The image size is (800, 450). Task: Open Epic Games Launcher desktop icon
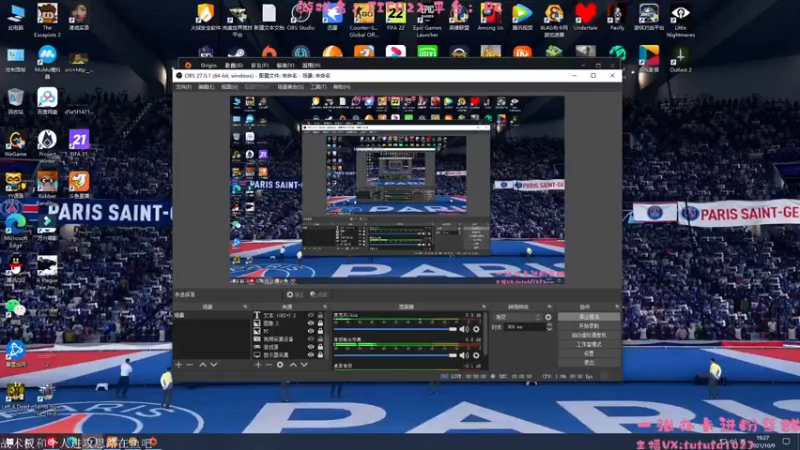pyautogui.click(x=427, y=20)
